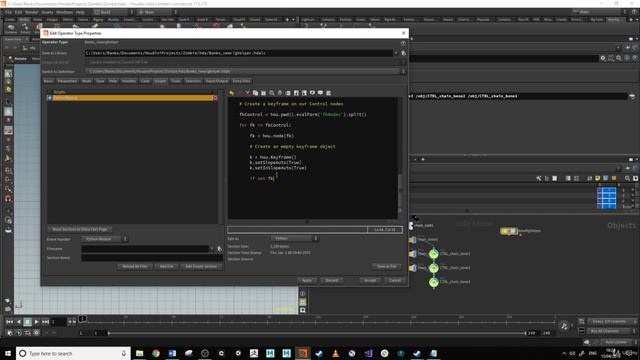This screenshot has width=640, height=360.
Task: Open the Switch to Definition dropdown arrow
Action: click(403, 71)
